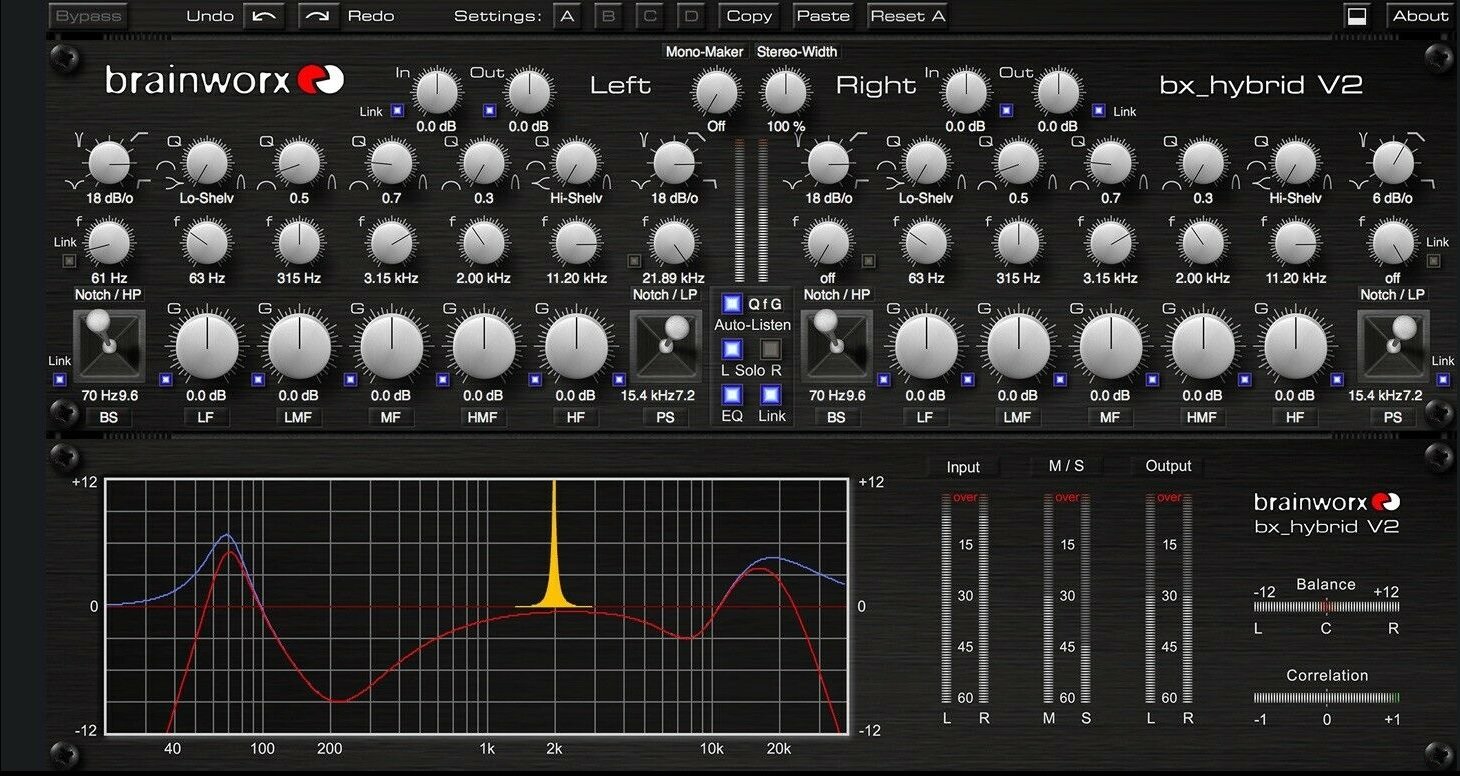Image resolution: width=1460 pixels, height=776 pixels.
Task: Toggle the Left BS band button
Action: click(108, 417)
